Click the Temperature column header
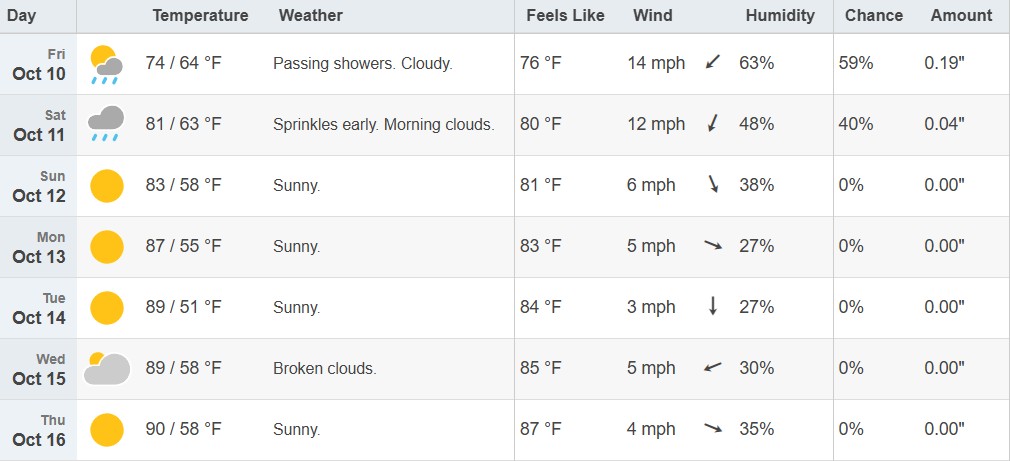Screen dimensions: 1010x461 200,16
